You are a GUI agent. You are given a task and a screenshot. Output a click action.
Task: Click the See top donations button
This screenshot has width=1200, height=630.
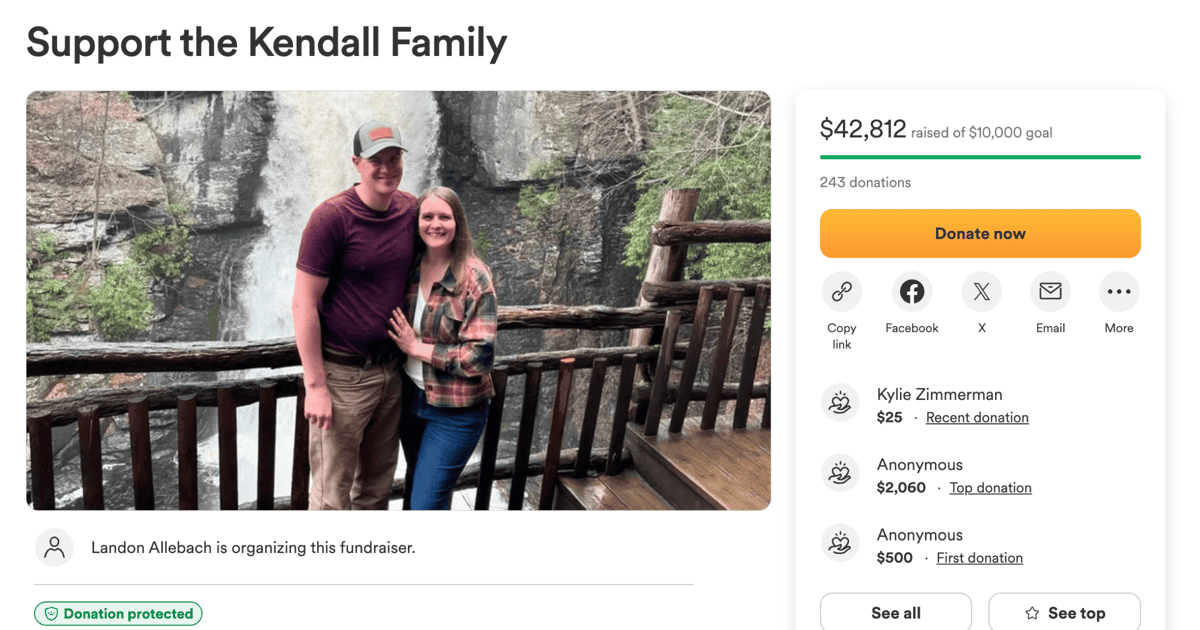(x=1065, y=613)
